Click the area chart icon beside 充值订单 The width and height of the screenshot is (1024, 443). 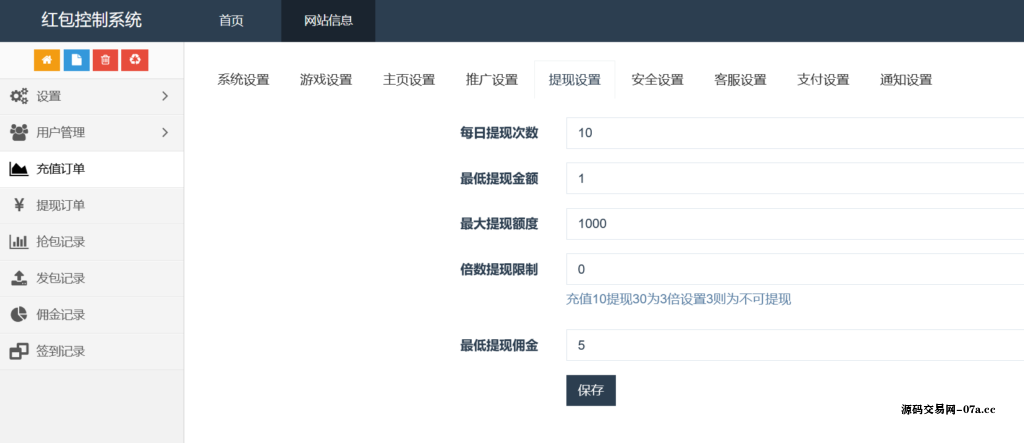point(19,169)
